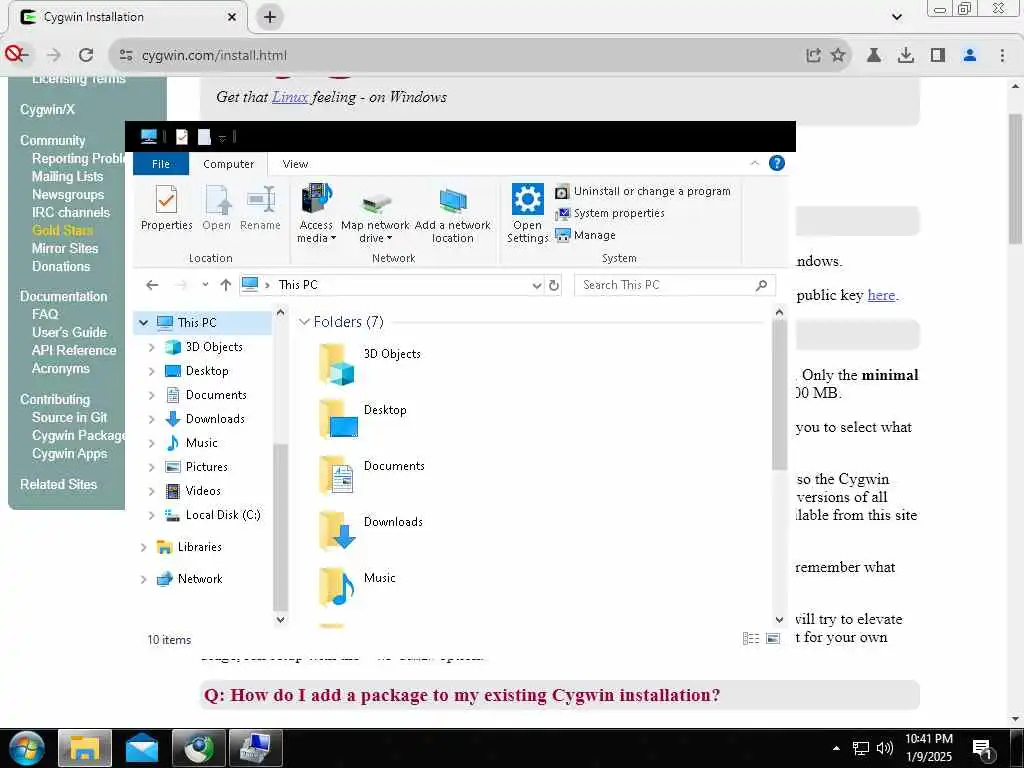Click quick access Properties icon in title bar
This screenshot has width=1024, height=768.
[x=182, y=136]
